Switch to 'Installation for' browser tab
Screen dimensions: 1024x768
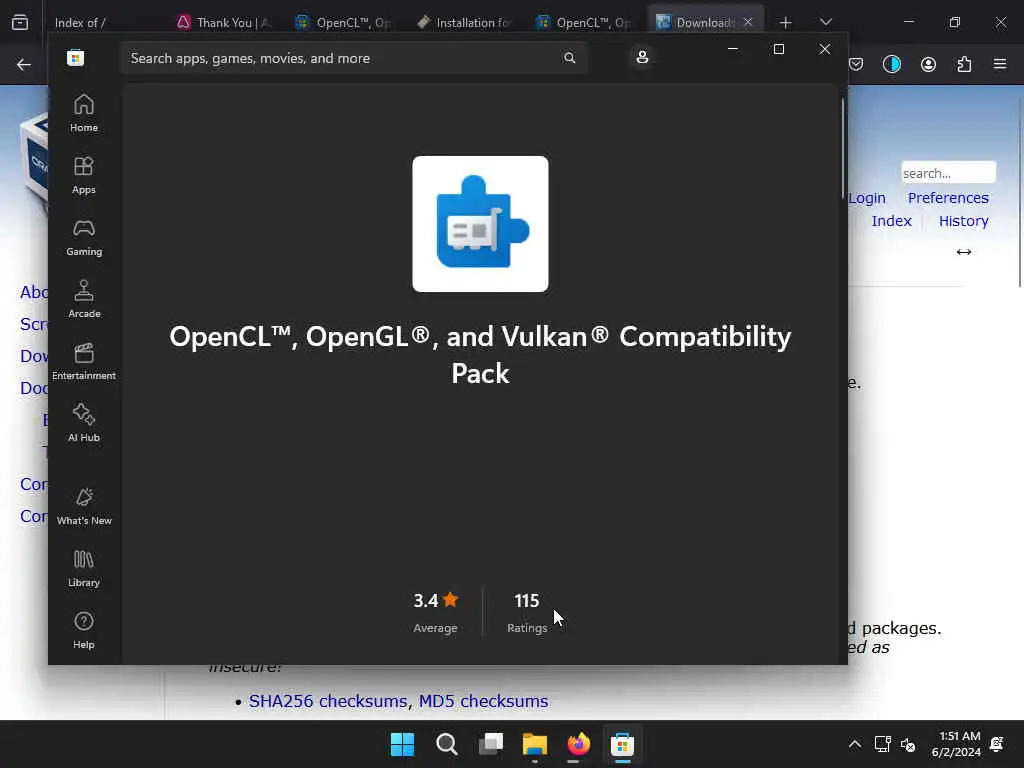click(x=464, y=23)
